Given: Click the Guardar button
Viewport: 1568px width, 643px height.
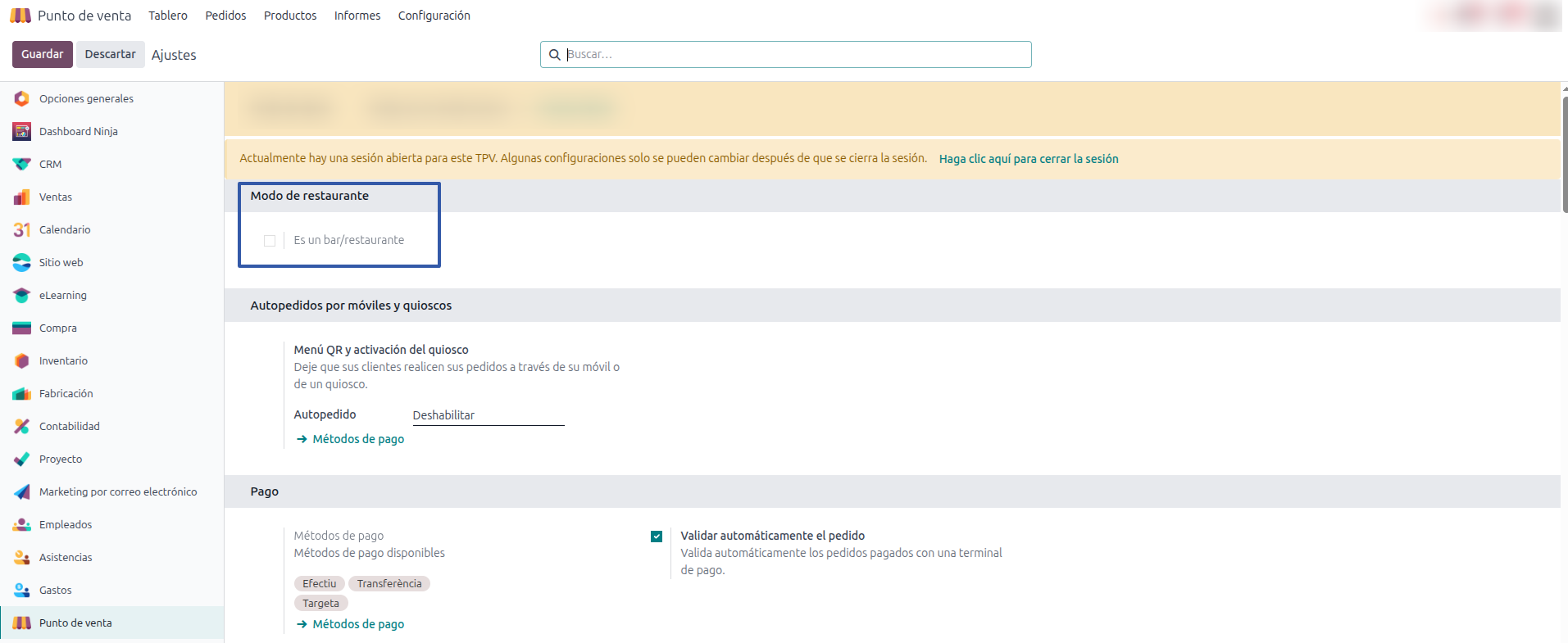Looking at the screenshot, I should pyautogui.click(x=42, y=54).
